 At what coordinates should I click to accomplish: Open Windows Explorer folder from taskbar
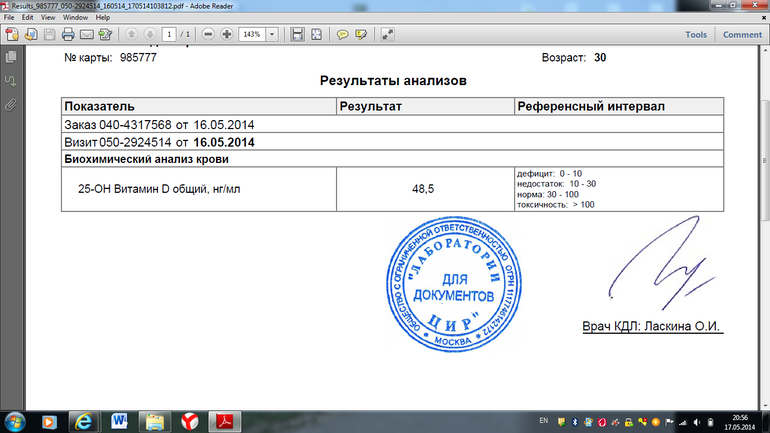click(x=155, y=422)
